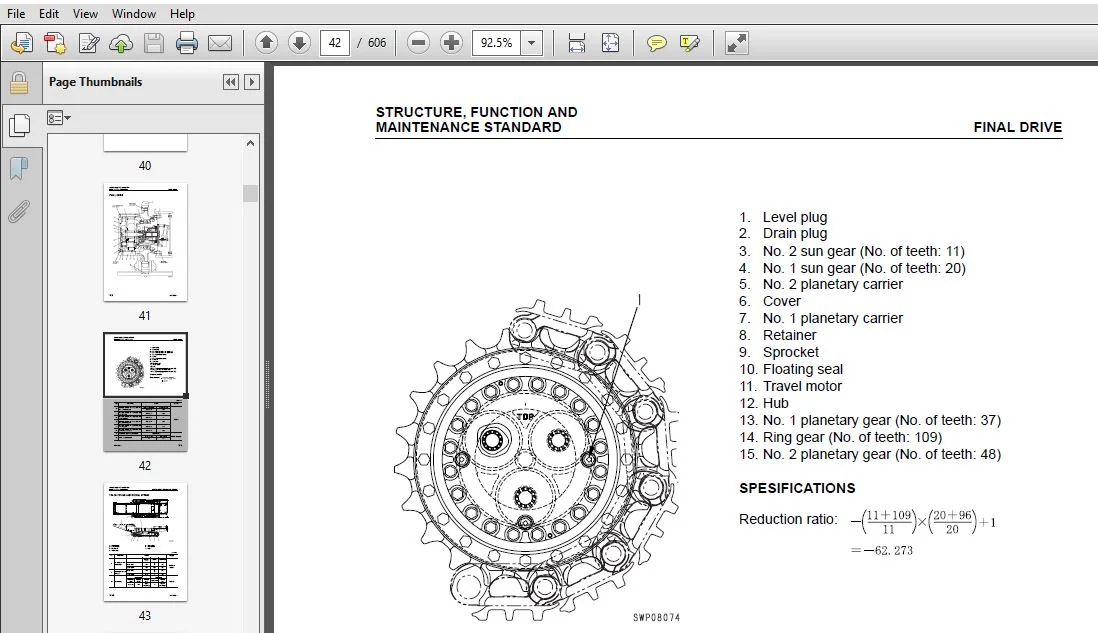This screenshot has width=1098, height=633.
Task: Click the security padlock icon
Action: pos(19,83)
